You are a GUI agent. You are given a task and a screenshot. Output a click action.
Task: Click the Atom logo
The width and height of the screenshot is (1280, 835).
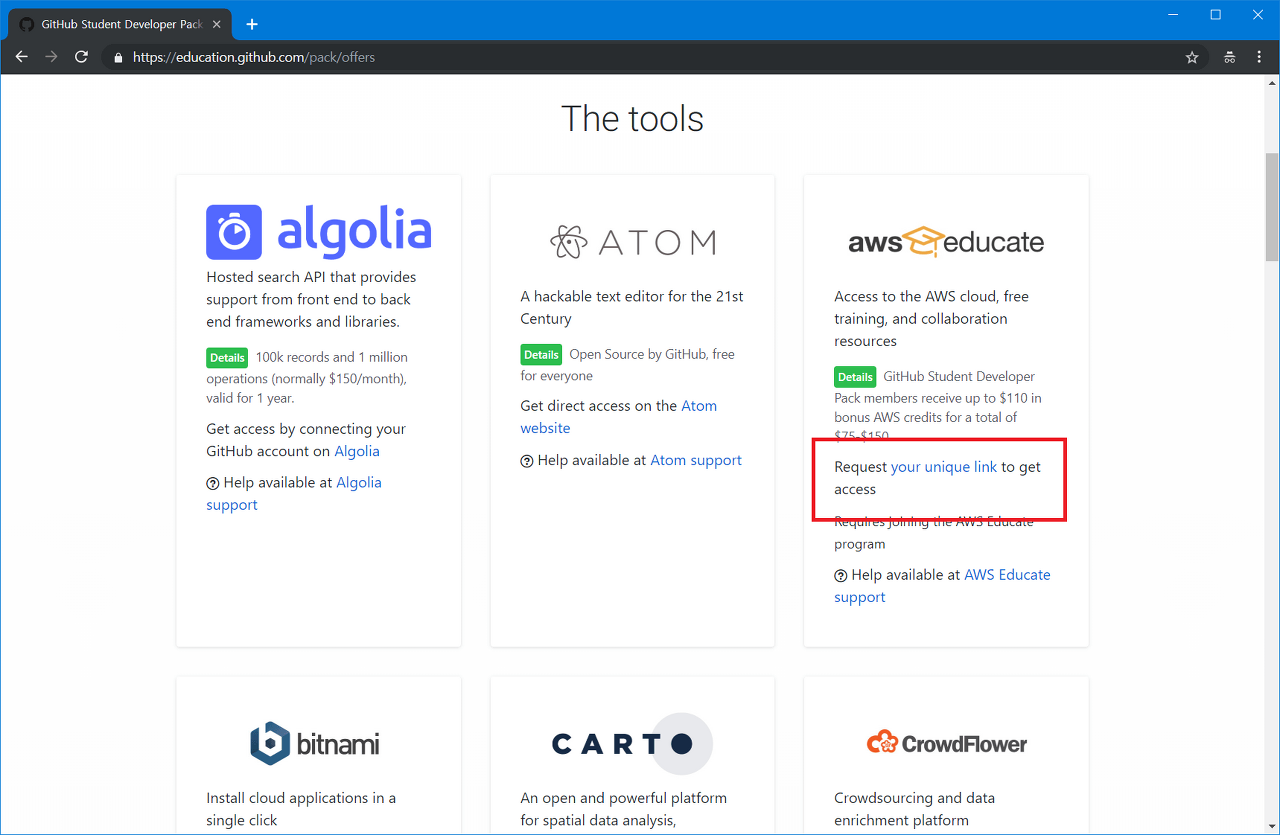click(633, 242)
